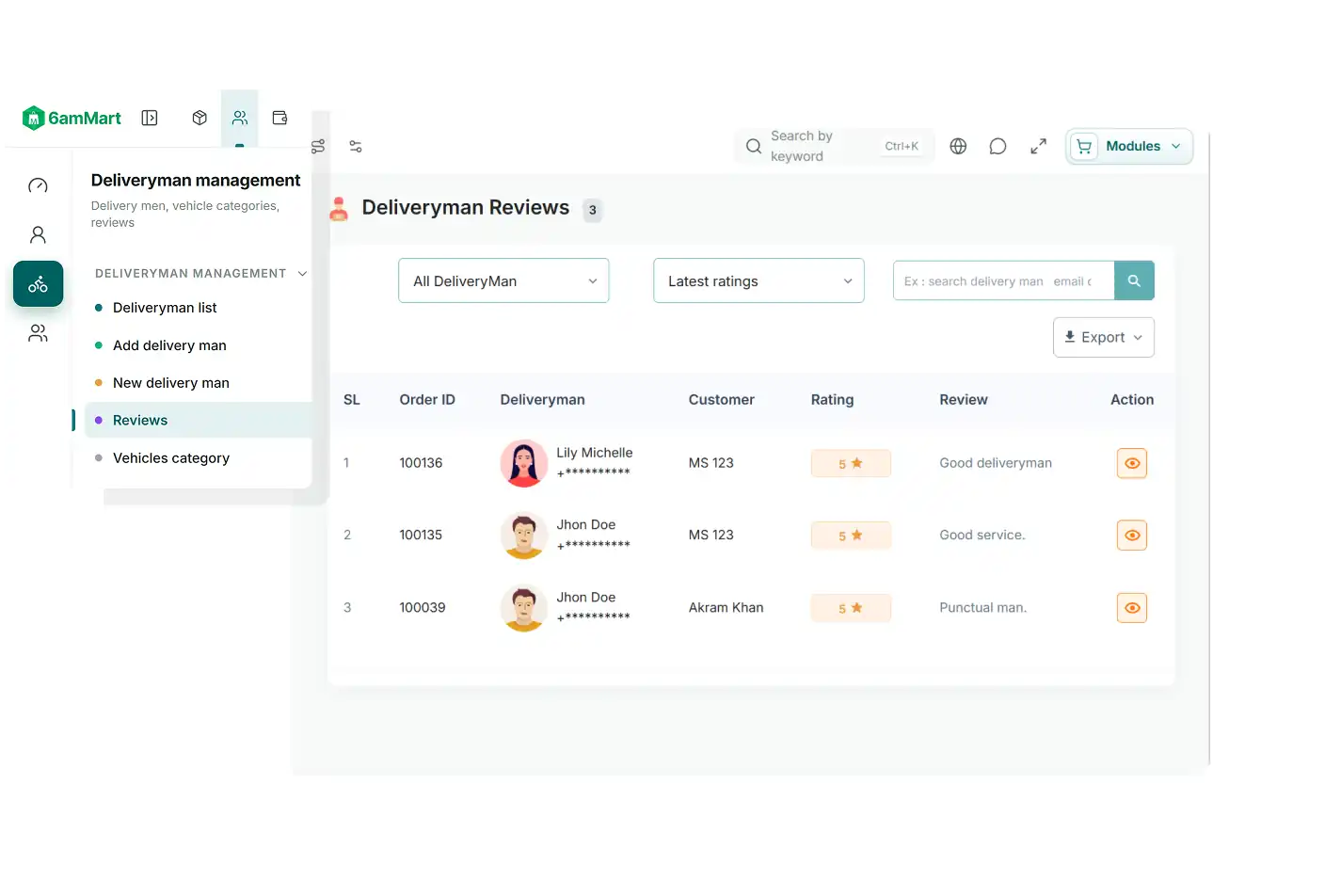Toggle fullscreen with the expand arrows icon
The image size is (1325, 896).
(x=1038, y=146)
